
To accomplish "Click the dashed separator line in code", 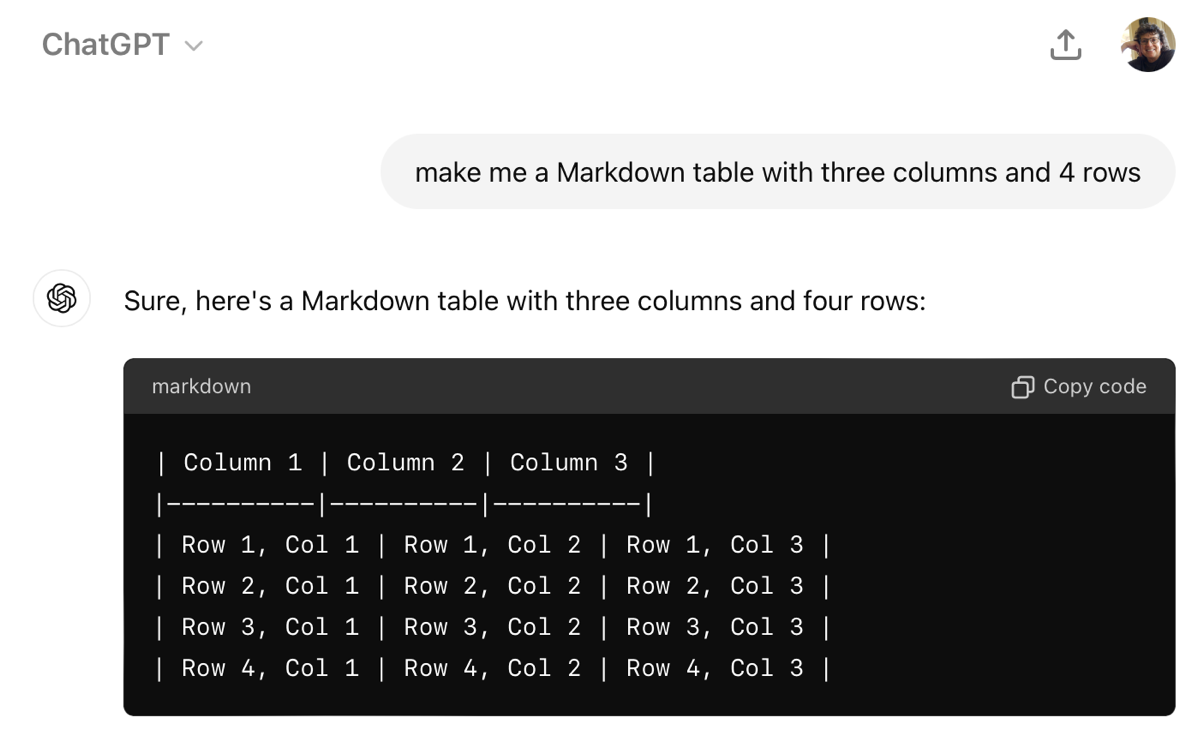I will coord(403,504).
